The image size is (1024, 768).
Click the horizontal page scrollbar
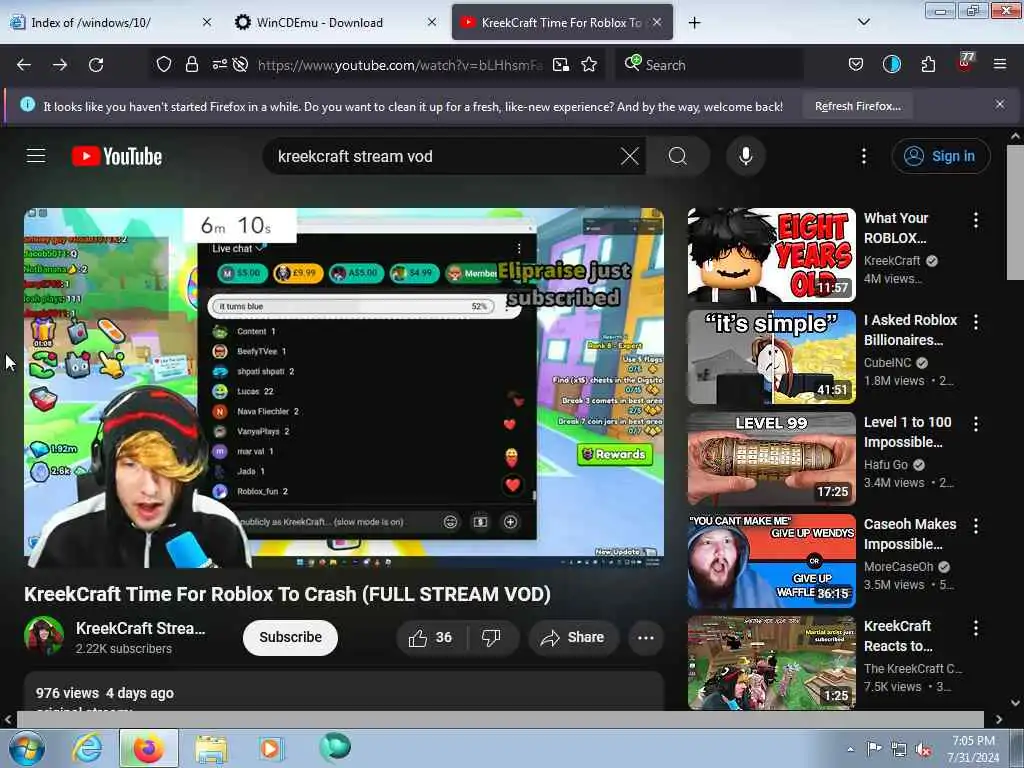pyautogui.click(x=500, y=719)
